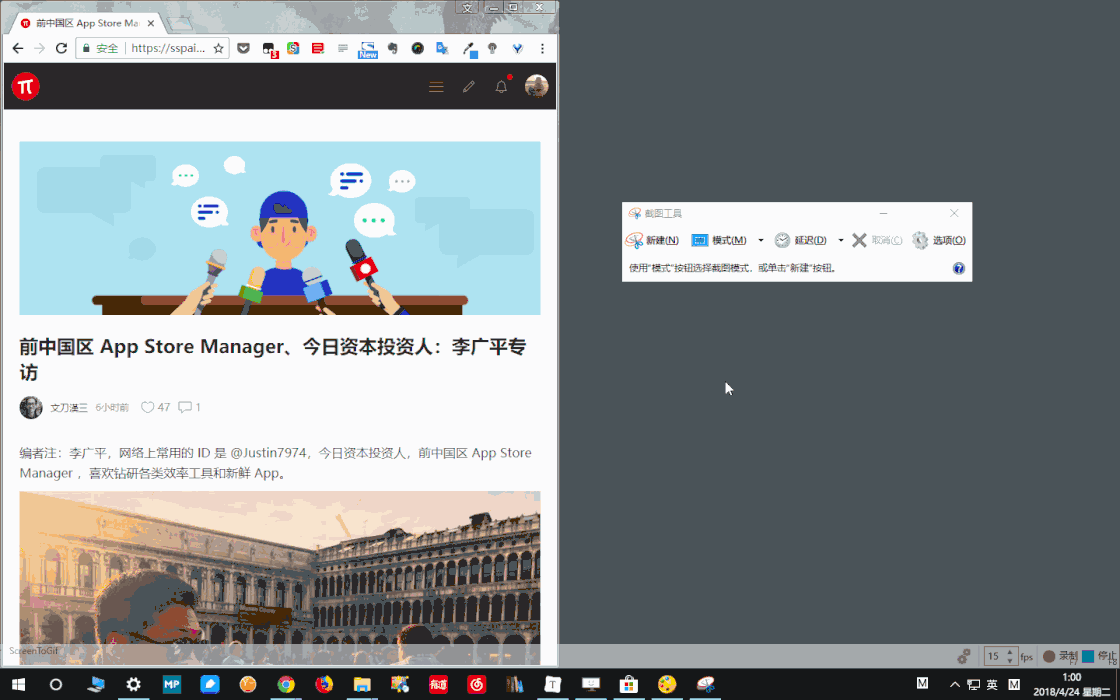Screen dimensions: 1120x700
Task: Click the user avatar in site header
Action: 536,86
